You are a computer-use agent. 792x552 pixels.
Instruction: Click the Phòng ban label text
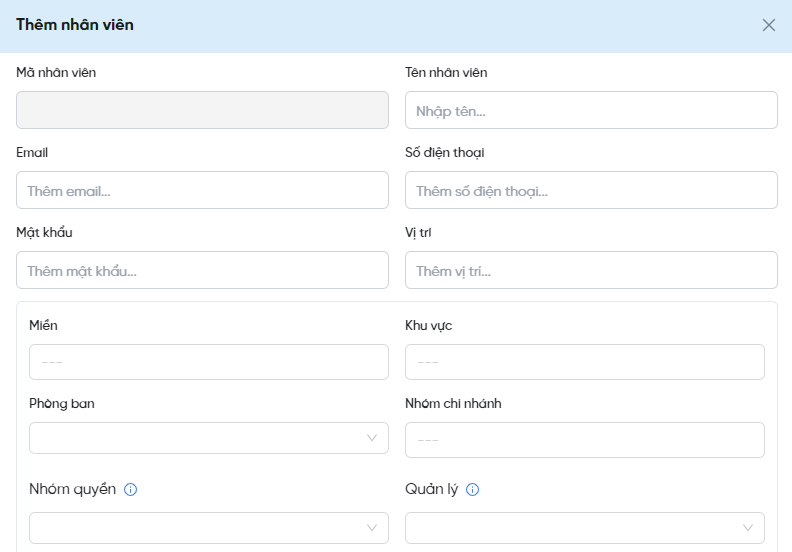pos(62,404)
